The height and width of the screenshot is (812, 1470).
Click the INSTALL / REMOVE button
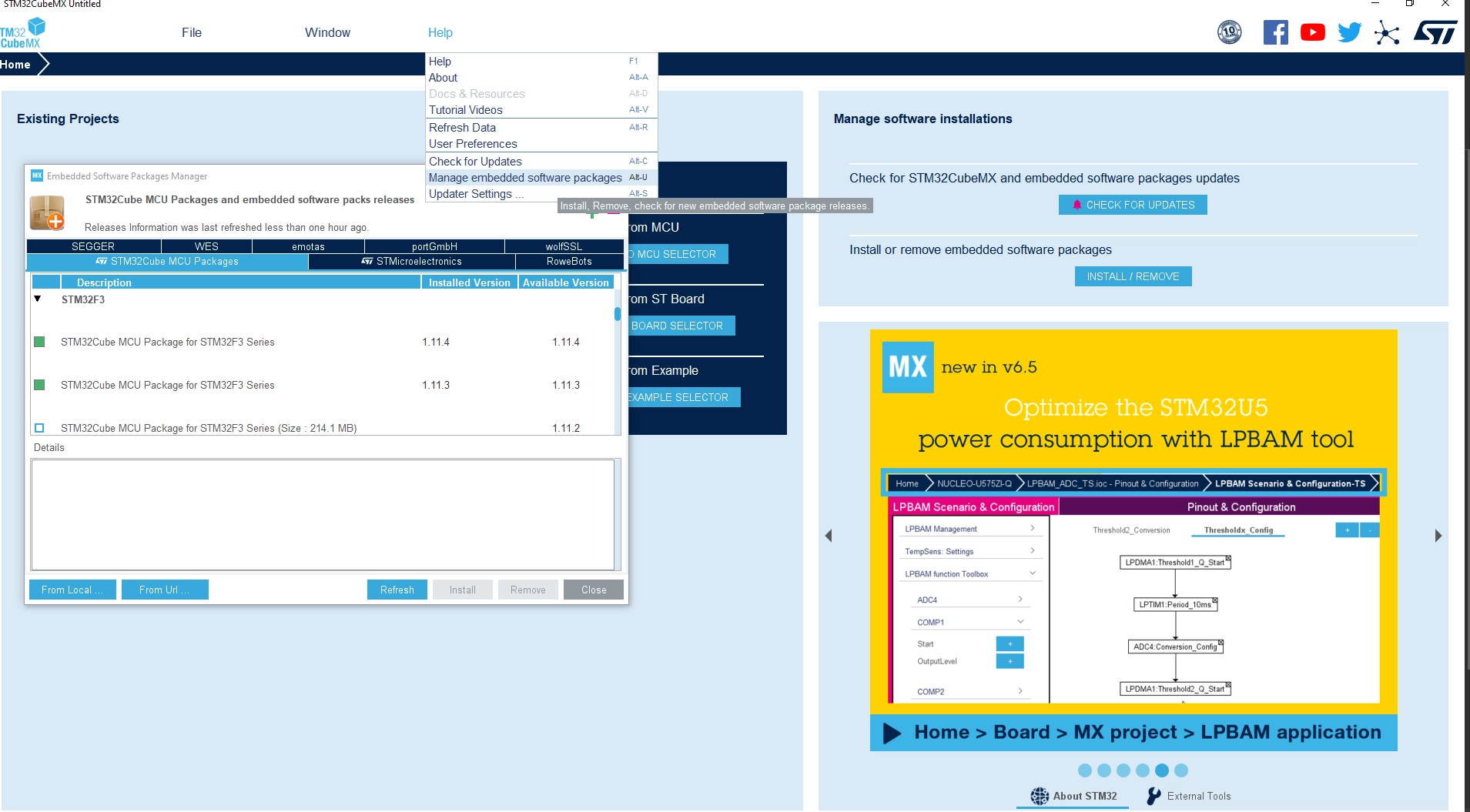(x=1133, y=276)
